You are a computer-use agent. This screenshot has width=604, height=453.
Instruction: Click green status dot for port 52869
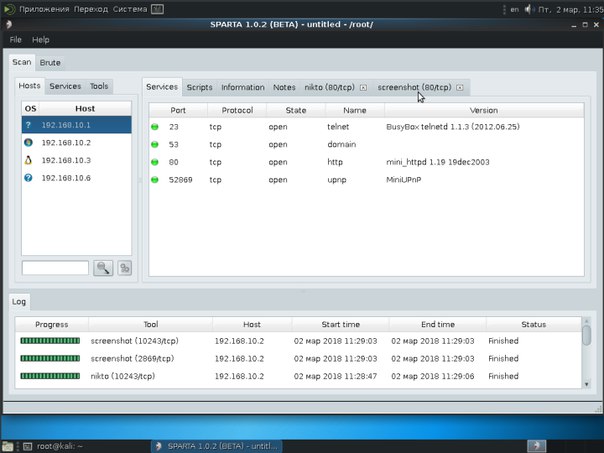point(155,180)
